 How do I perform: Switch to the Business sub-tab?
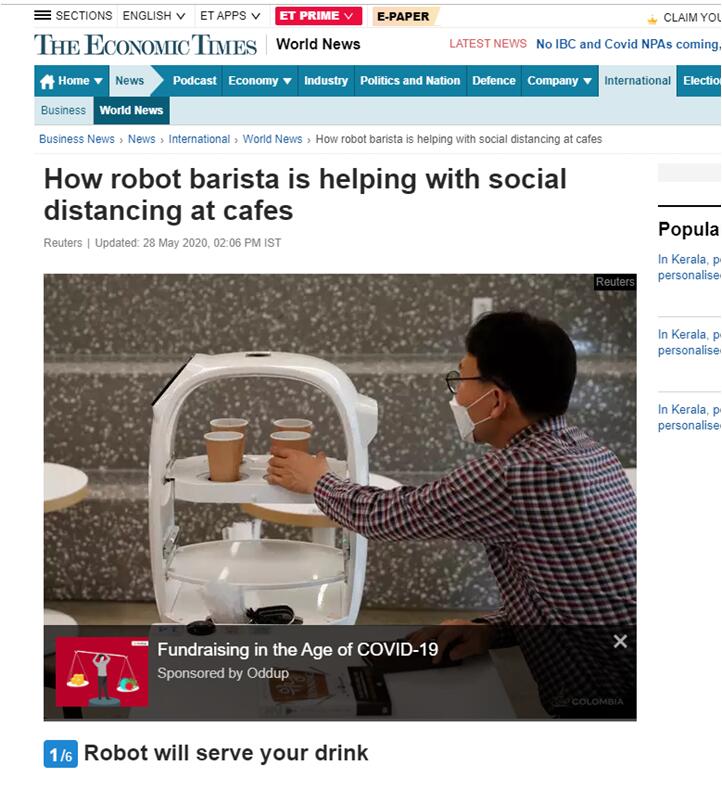[x=63, y=110]
